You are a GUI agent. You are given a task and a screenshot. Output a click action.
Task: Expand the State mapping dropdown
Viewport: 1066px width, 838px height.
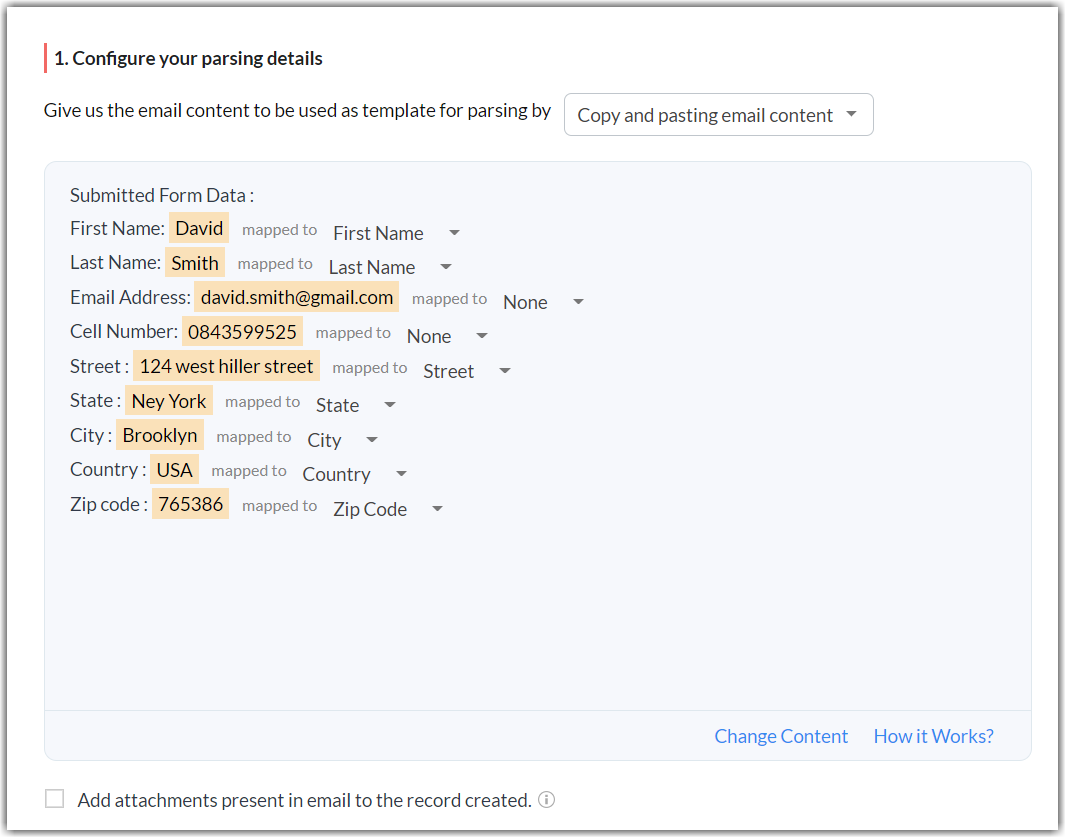point(356,405)
